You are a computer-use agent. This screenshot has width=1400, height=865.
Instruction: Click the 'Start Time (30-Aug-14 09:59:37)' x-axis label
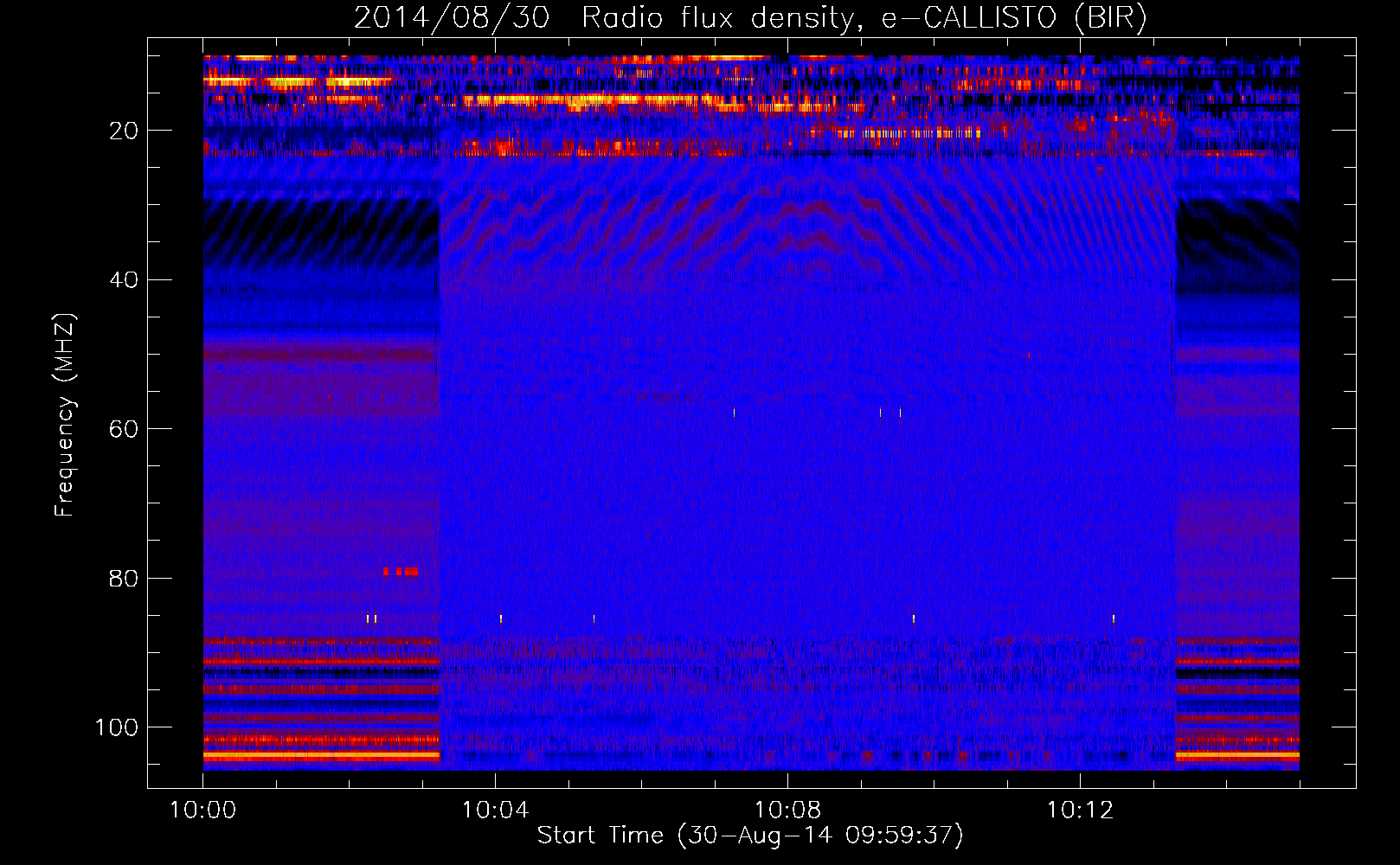pos(750,836)
